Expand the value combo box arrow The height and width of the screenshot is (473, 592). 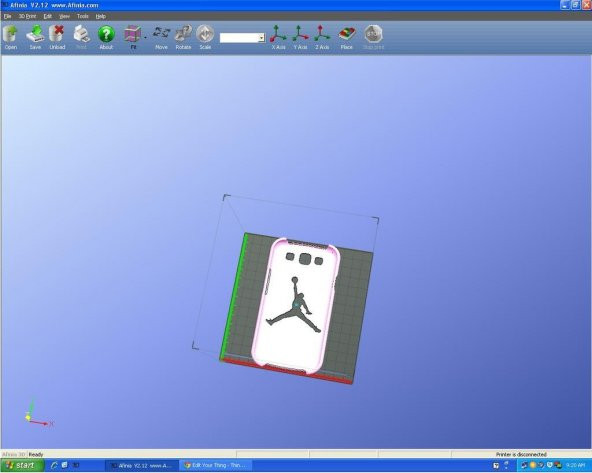coord(262,38)
